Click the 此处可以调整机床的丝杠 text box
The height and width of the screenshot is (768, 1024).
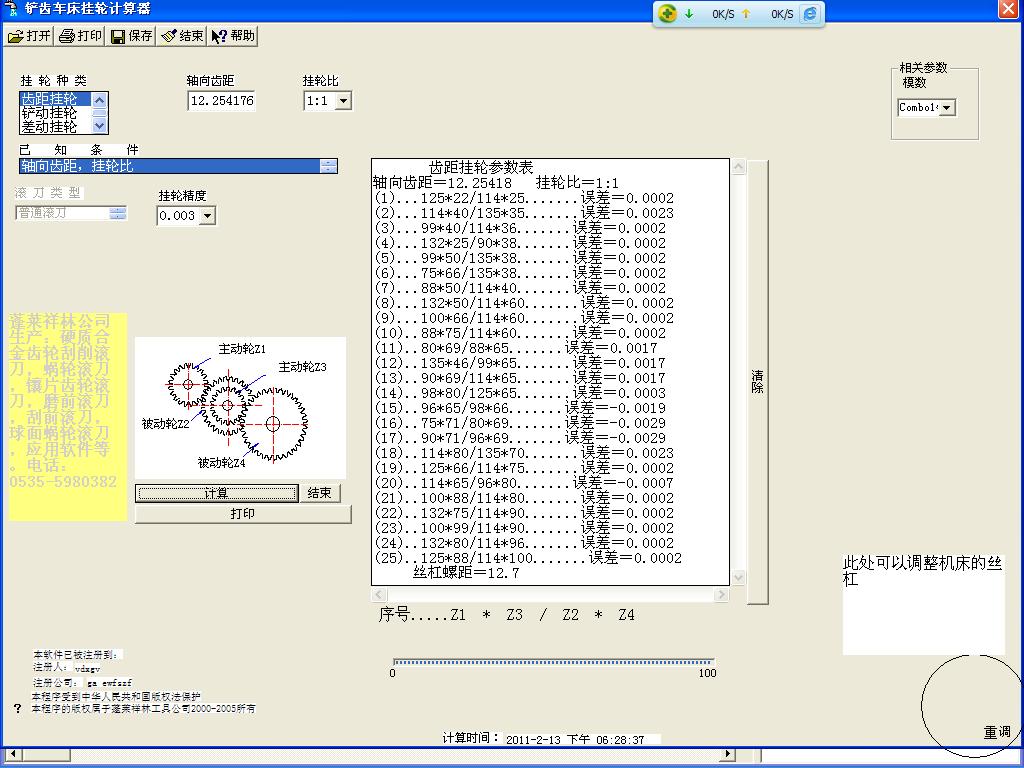pyautogui.click(x=923, y=603)
